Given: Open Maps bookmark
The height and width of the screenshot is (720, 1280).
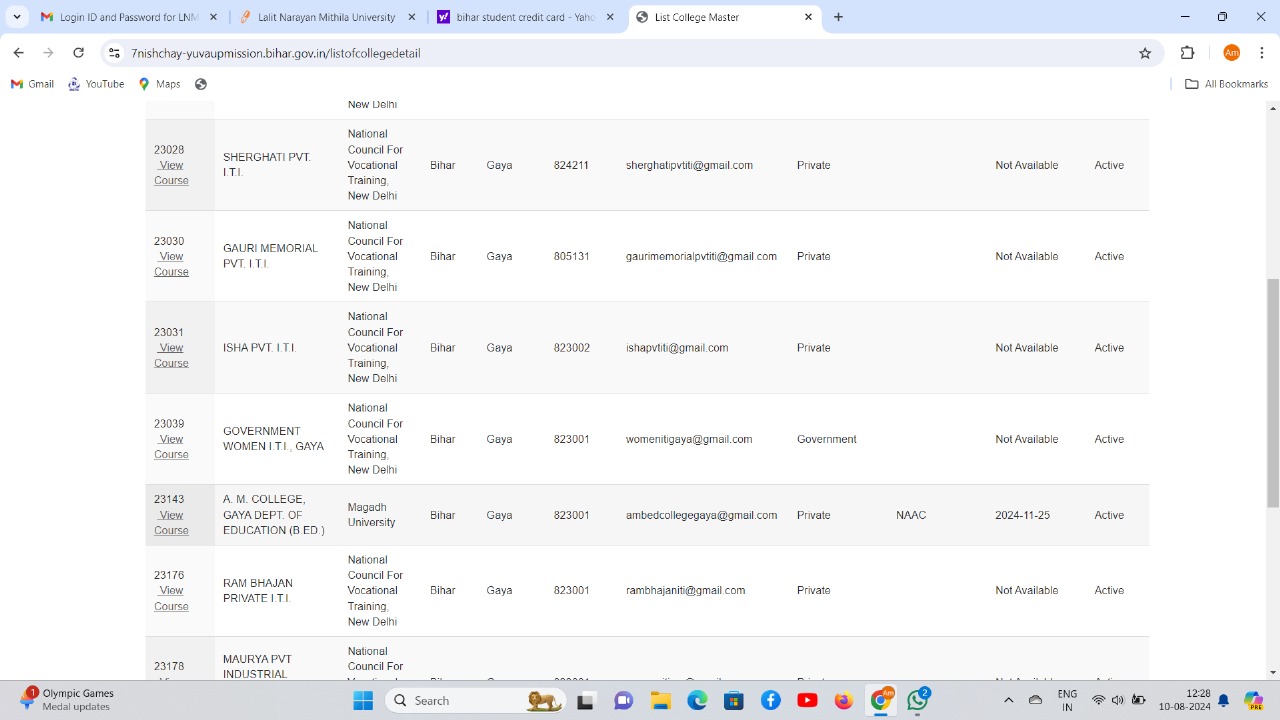Looking at the screenshot, I should tap(159, 84).
